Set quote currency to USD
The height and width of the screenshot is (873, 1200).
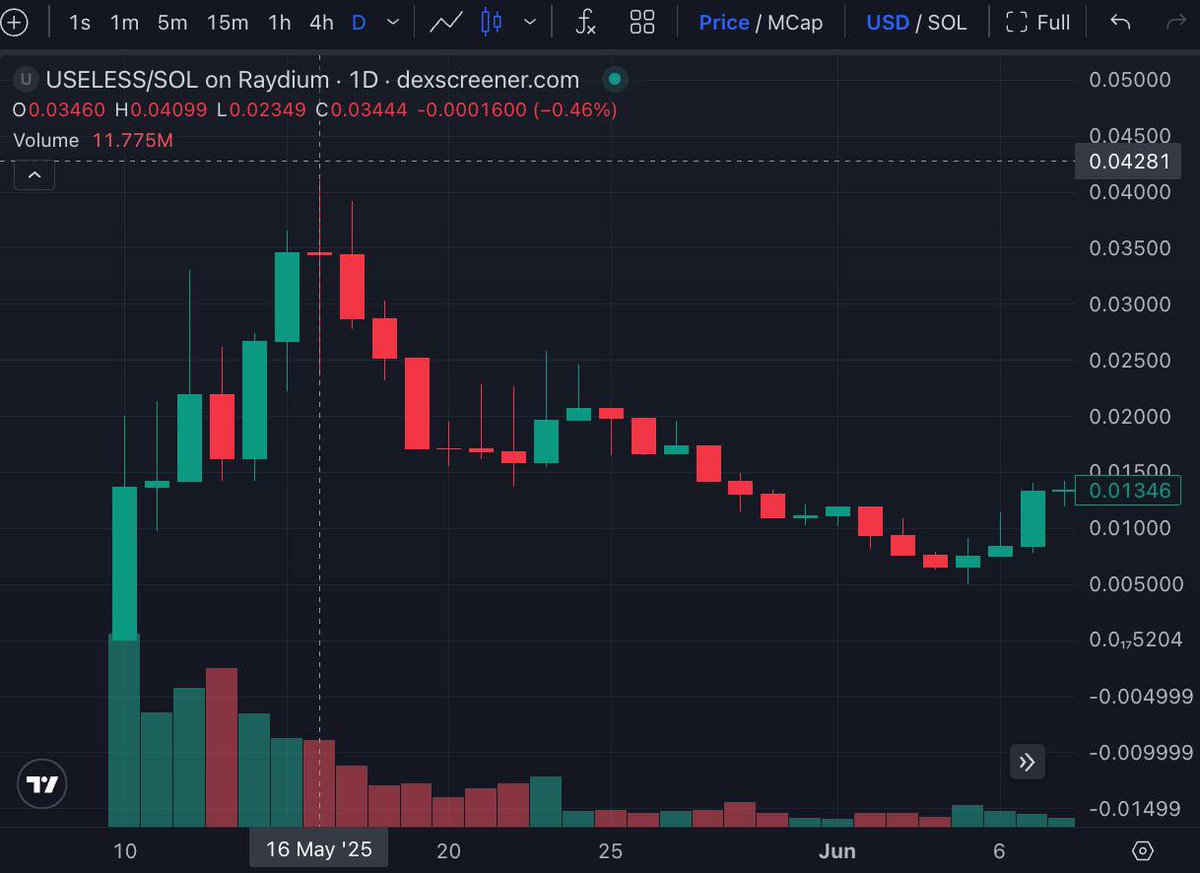pos(887,22)
